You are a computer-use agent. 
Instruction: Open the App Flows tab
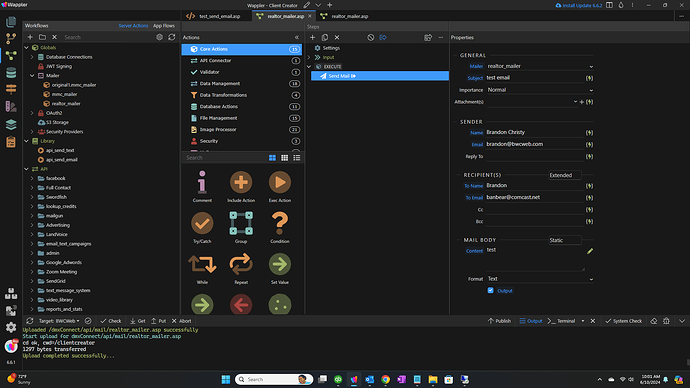pos(164,26)
